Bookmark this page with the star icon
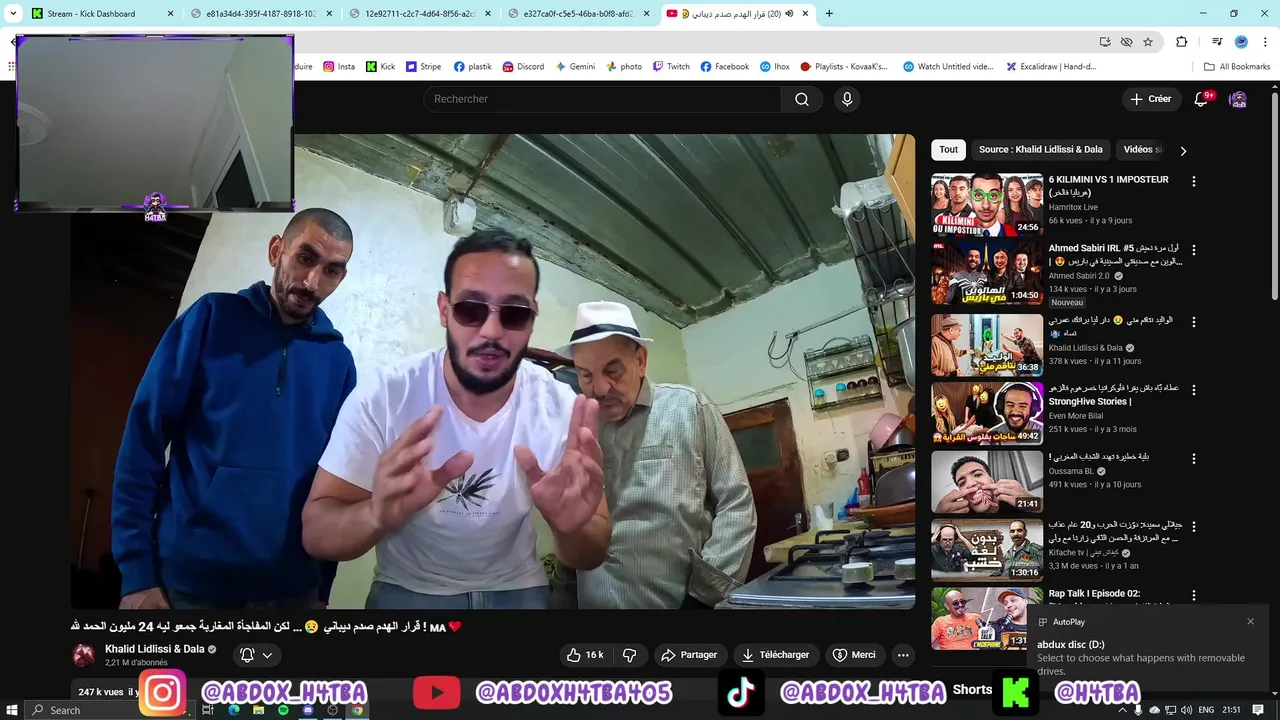Screen dimensions: 1280x720 [x=1148, y=42]
